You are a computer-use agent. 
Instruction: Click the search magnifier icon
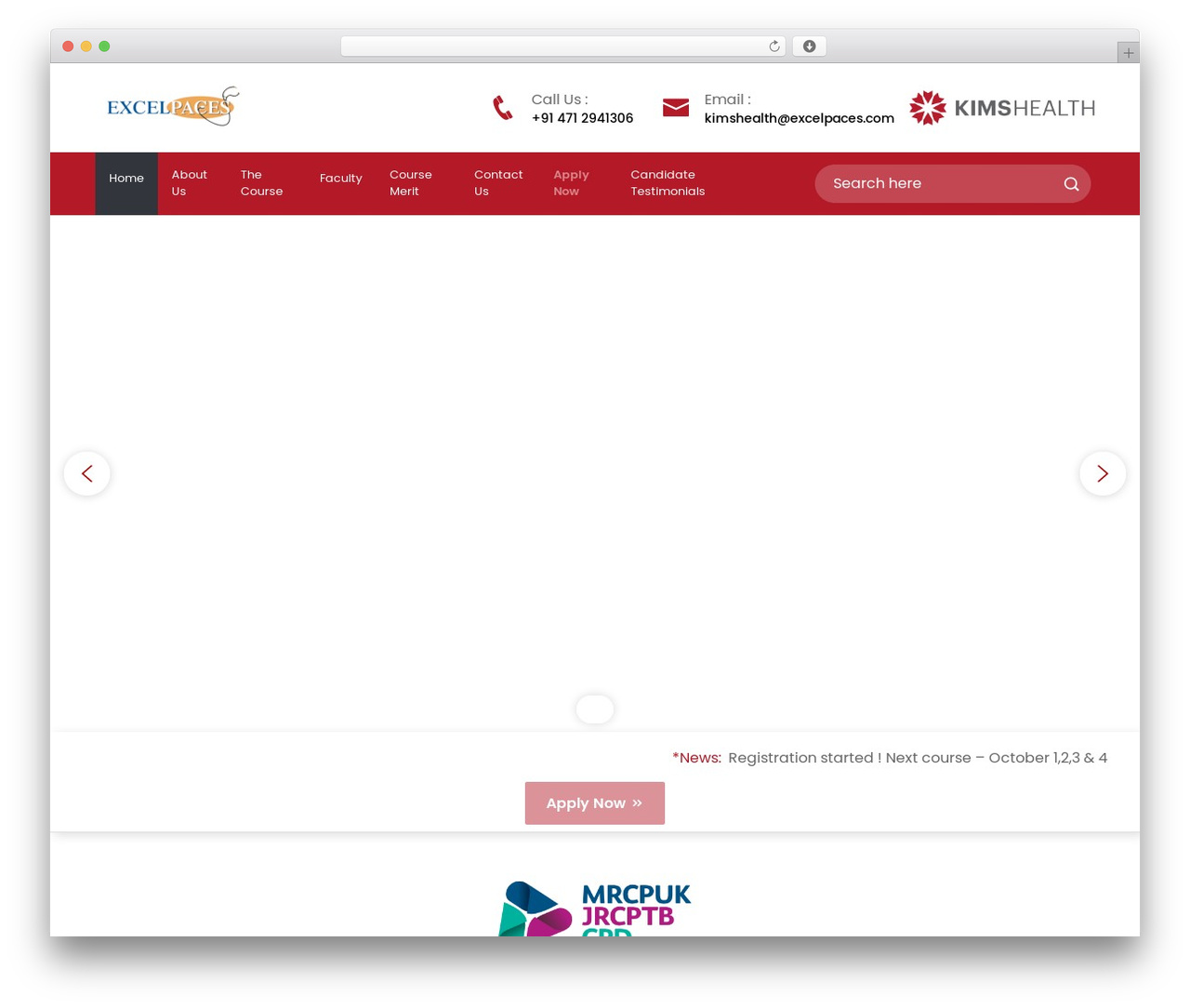1071,184
